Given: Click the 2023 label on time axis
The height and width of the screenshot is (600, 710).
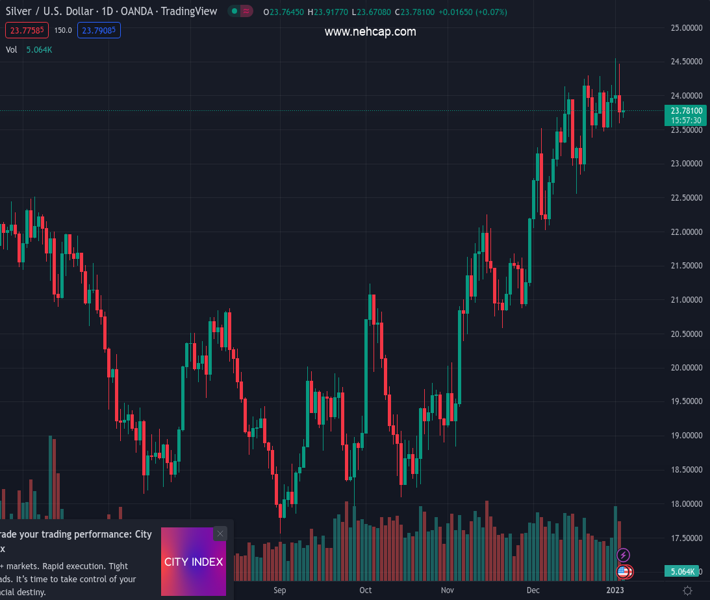Looking at the screenshot, I should [614, 590].
